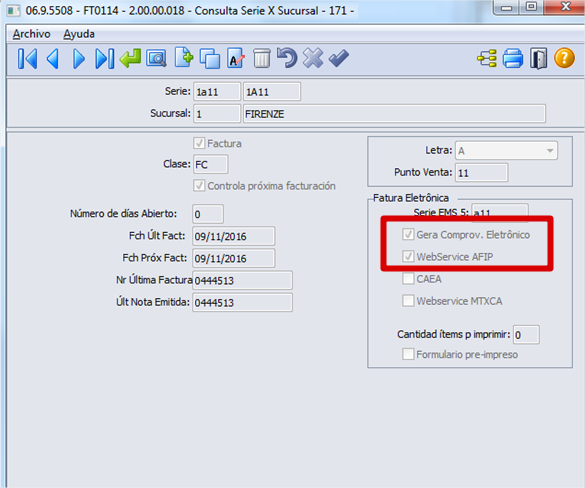
Task: Check Formulario pre-impreso option
Action: 408,354
